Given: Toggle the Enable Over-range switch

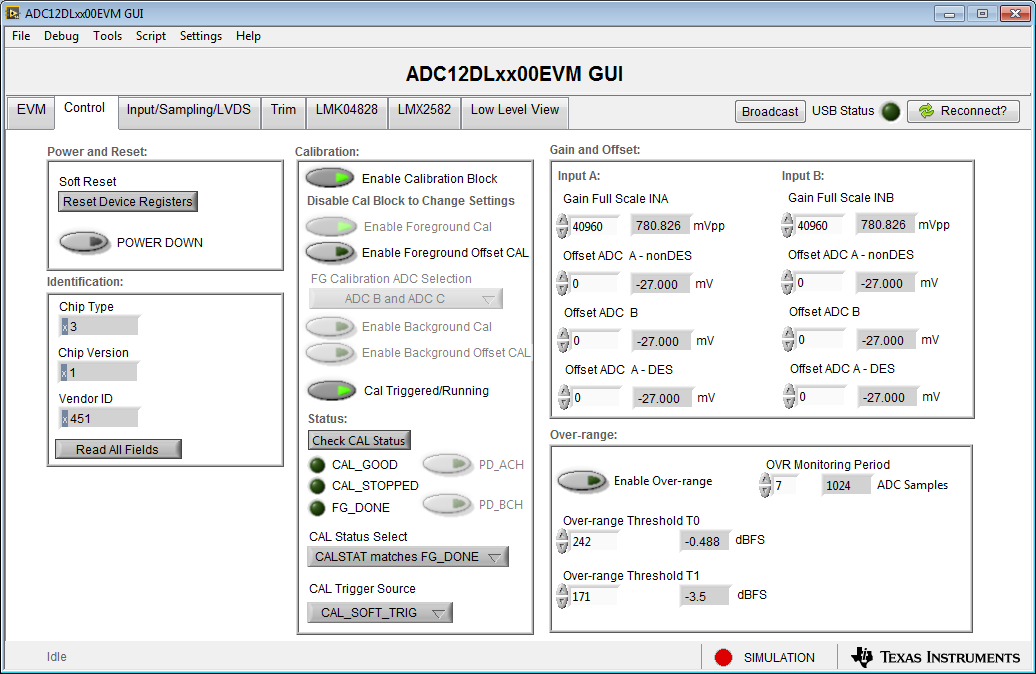Looking at the screenshot, I should [x=583, y=481].
